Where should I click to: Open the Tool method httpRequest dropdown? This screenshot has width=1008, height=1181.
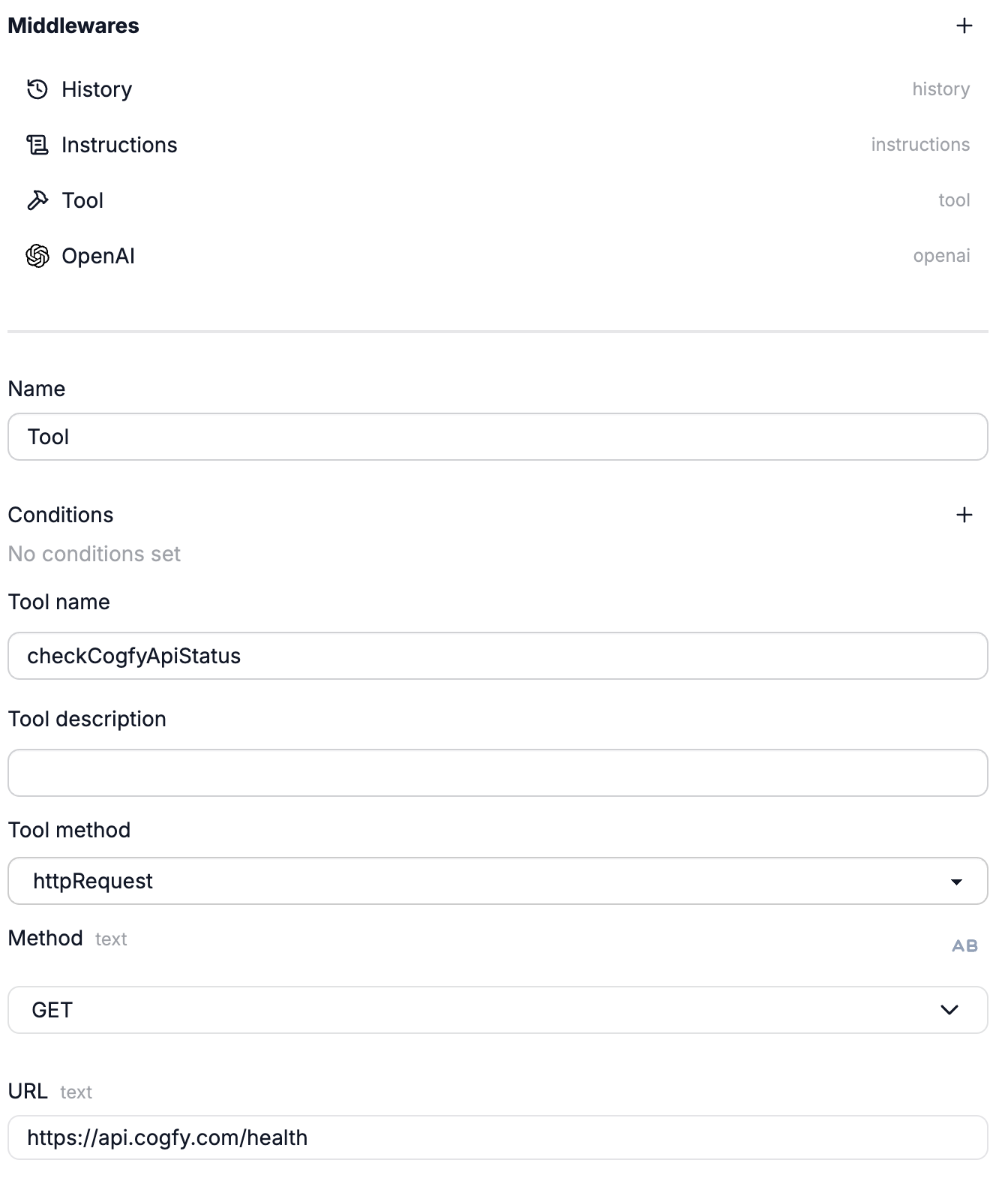pos(498,881)
